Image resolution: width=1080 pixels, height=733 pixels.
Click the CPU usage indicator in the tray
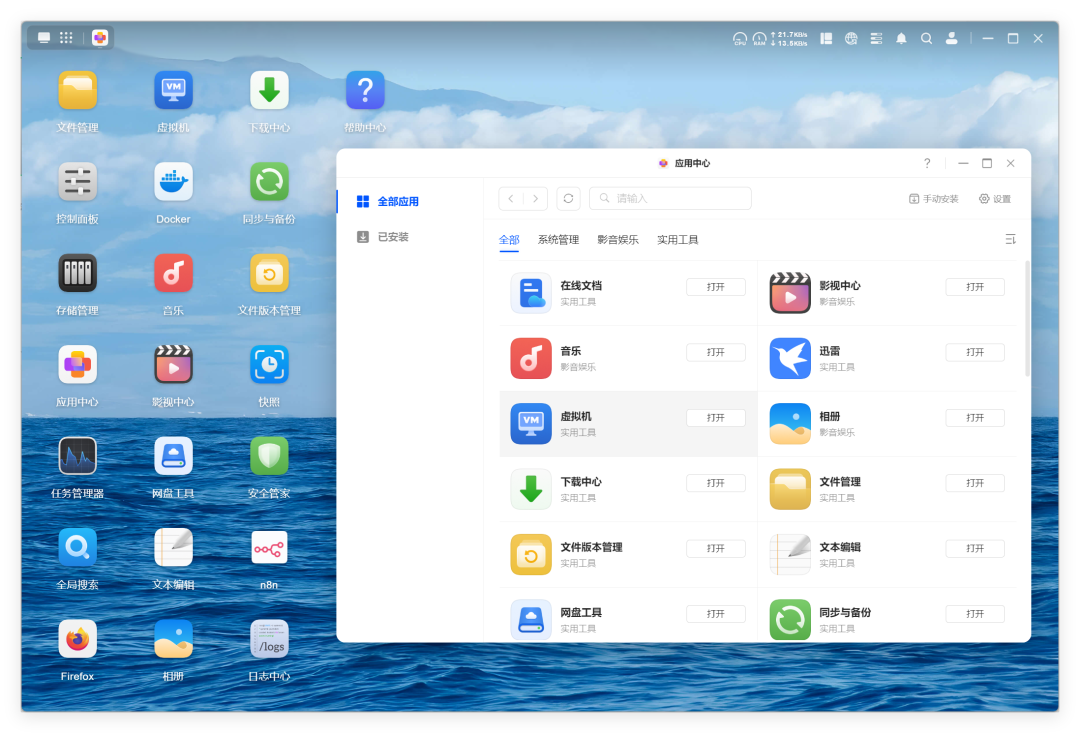[739, 38]
